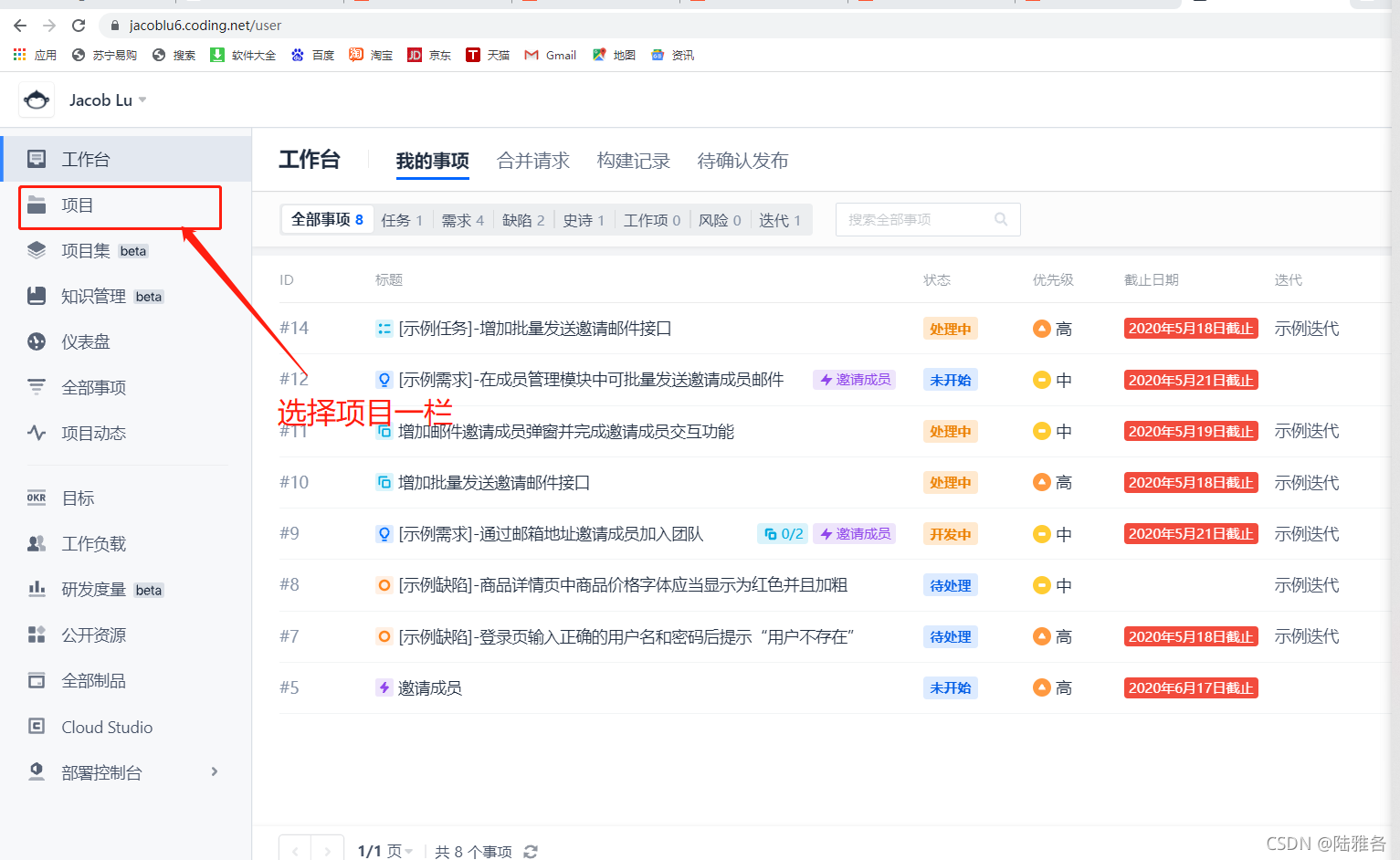Open item #10 增加批量发送邀请邮件接口
1400x860 pixels.
pyautogui.click(x=494, y=482)
